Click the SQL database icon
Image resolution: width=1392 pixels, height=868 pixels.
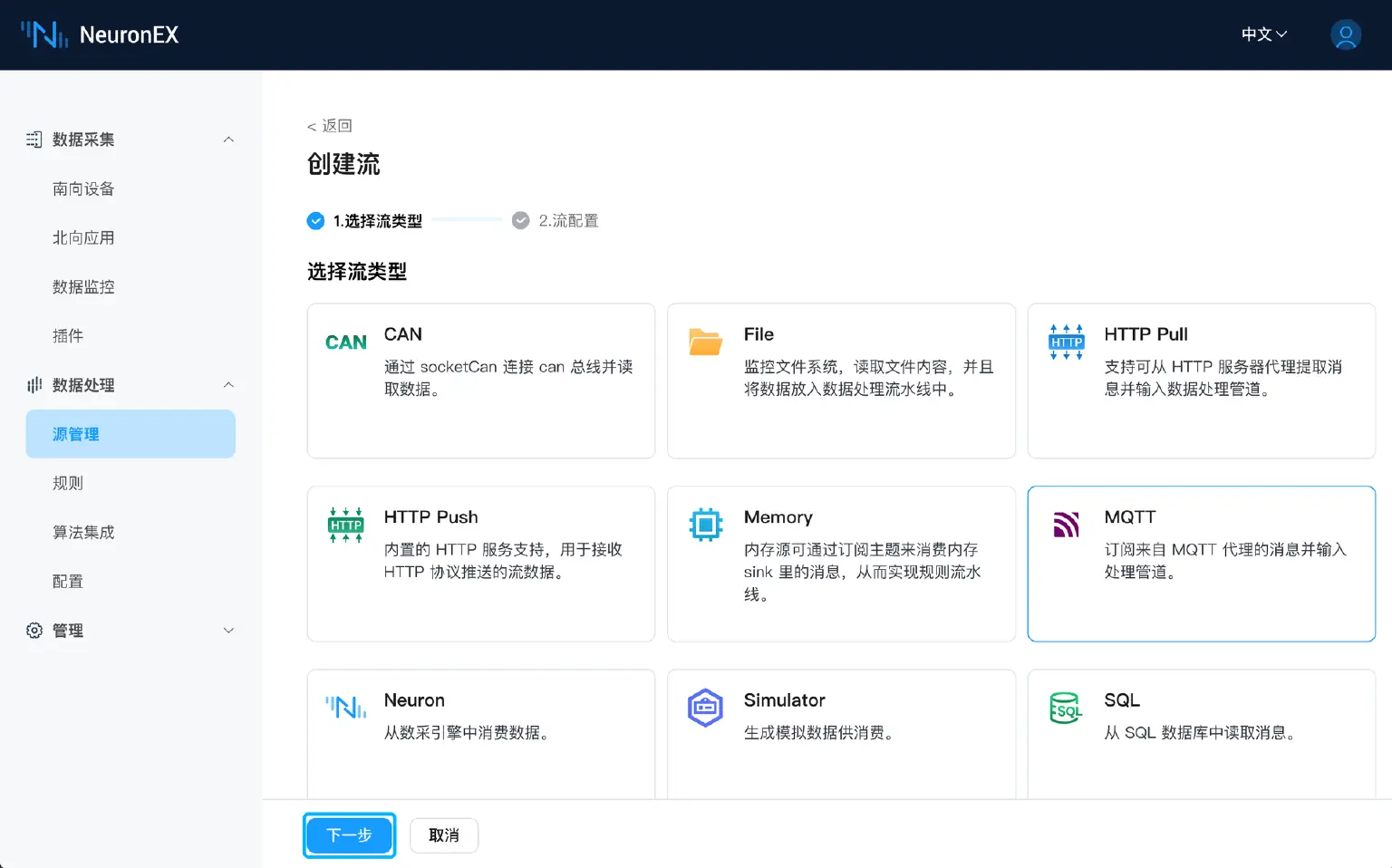(x=1065, y=708)
